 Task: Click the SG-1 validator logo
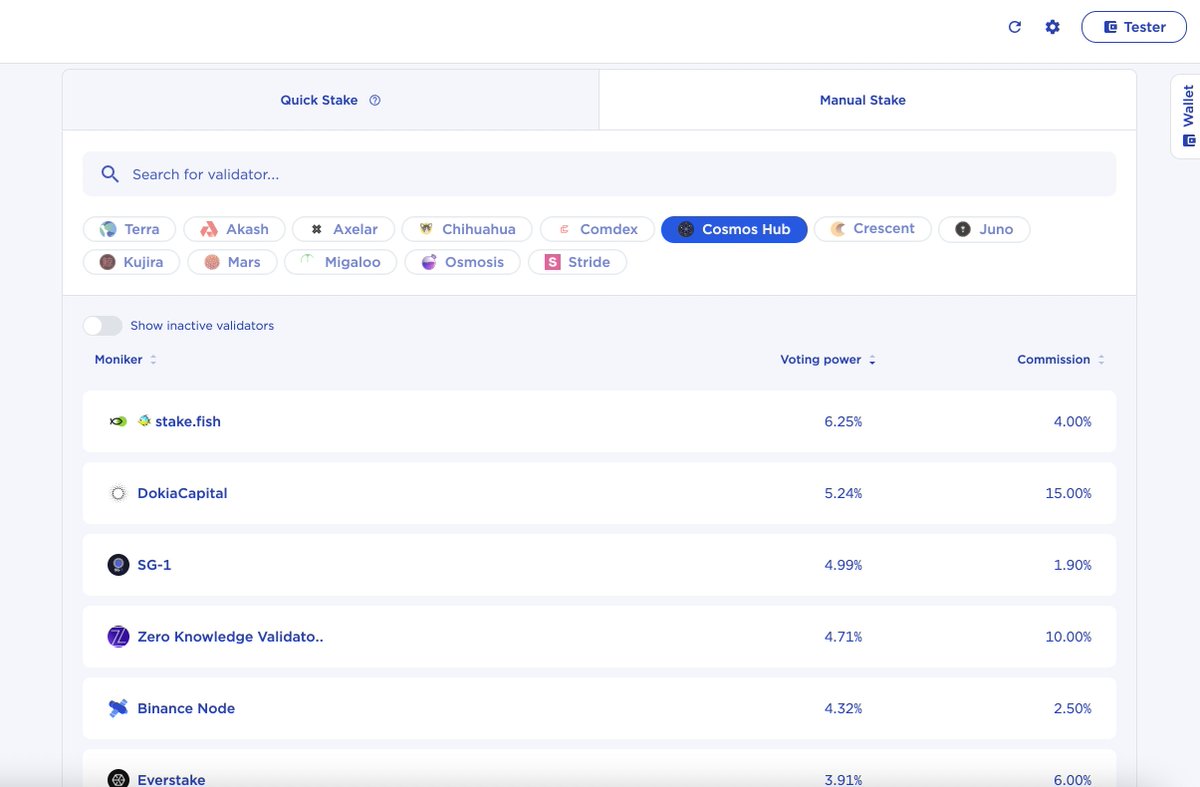coord(118,565)
